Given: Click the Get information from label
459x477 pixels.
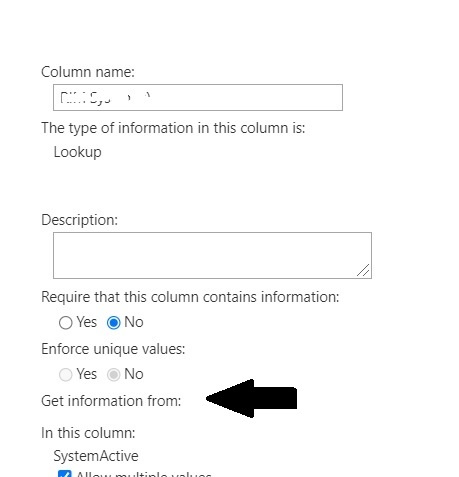Looking at the screenshot, I should 111,401.
